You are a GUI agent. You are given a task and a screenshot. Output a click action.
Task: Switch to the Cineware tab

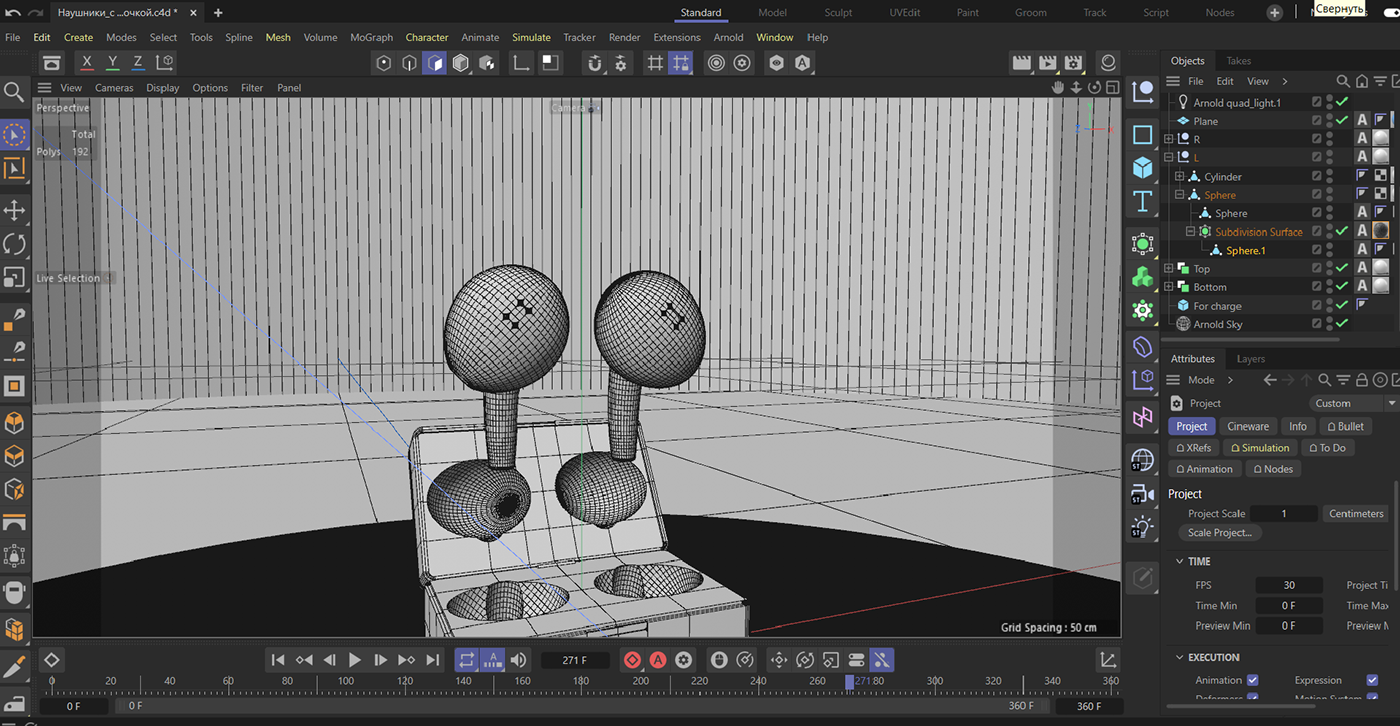coord(1248,426)
